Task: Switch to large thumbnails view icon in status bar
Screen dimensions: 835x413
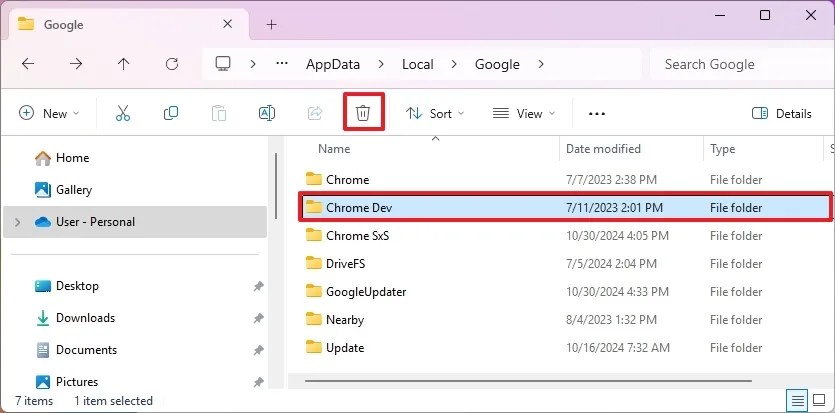Action: pyautogui.click(x=818, y=399)
